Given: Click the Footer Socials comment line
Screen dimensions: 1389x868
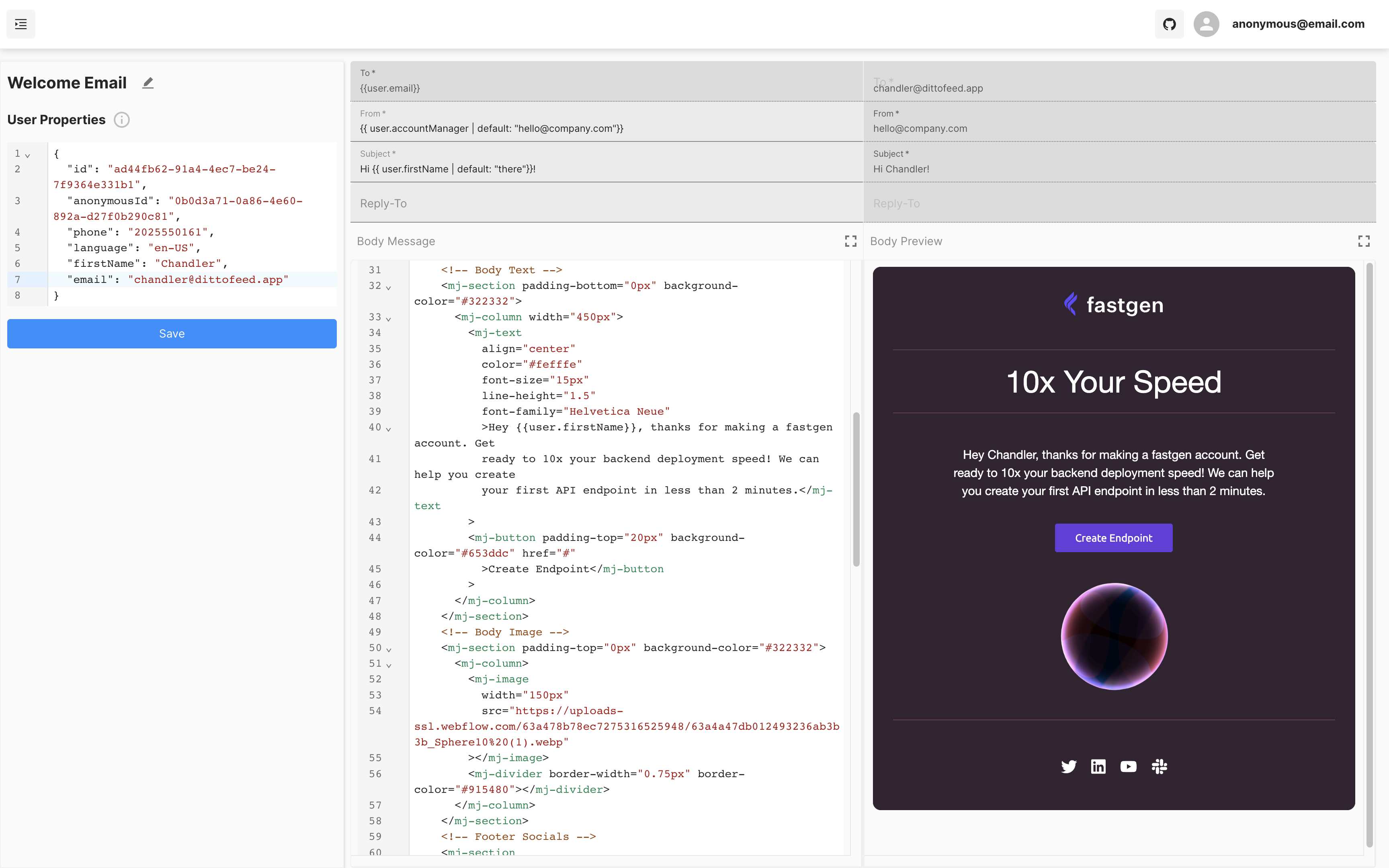Looking at the screenshot, I should click(x=518, y=836).
